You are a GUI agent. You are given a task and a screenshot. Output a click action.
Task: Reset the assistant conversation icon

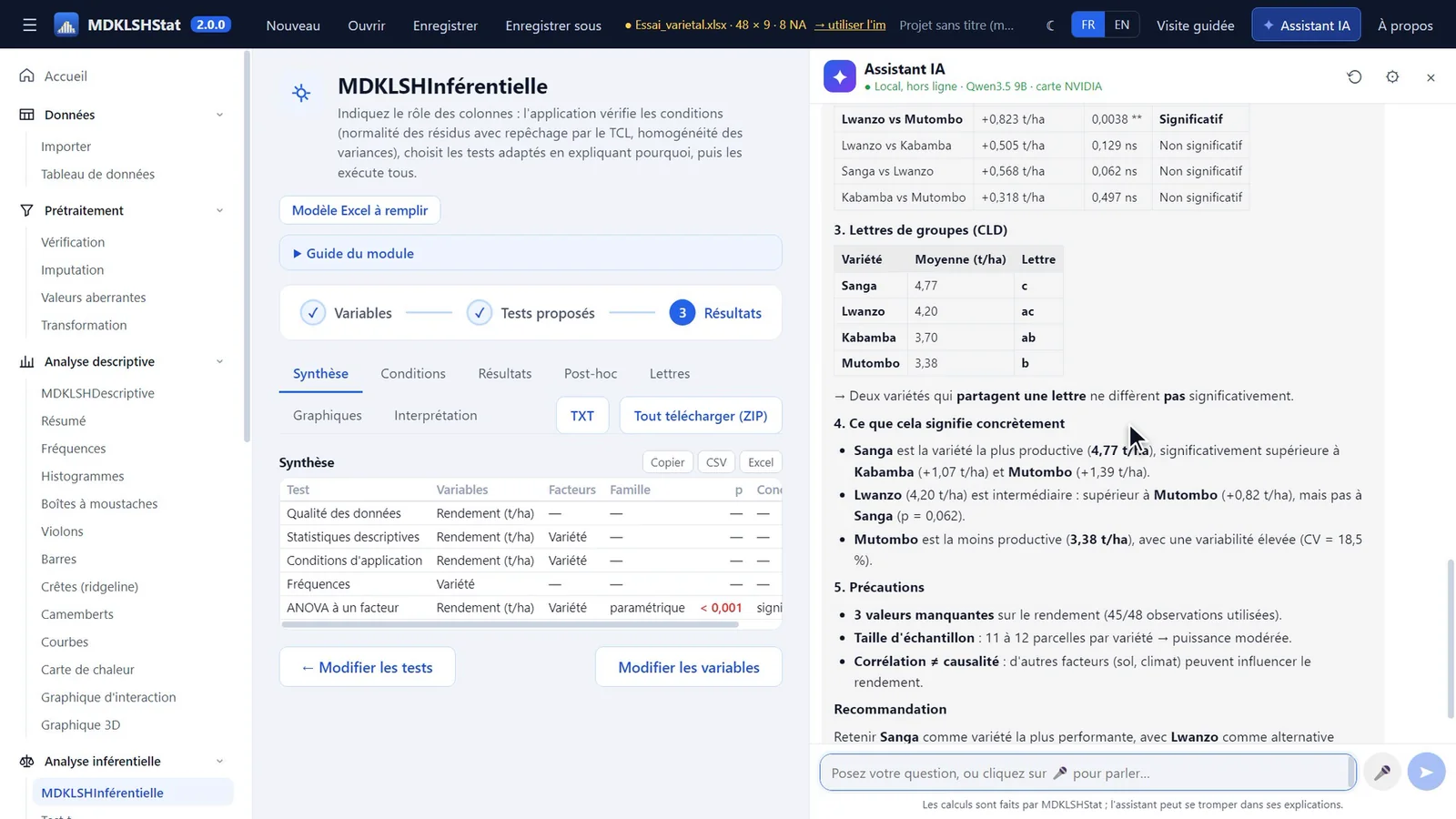click(x=1354, y=77)
